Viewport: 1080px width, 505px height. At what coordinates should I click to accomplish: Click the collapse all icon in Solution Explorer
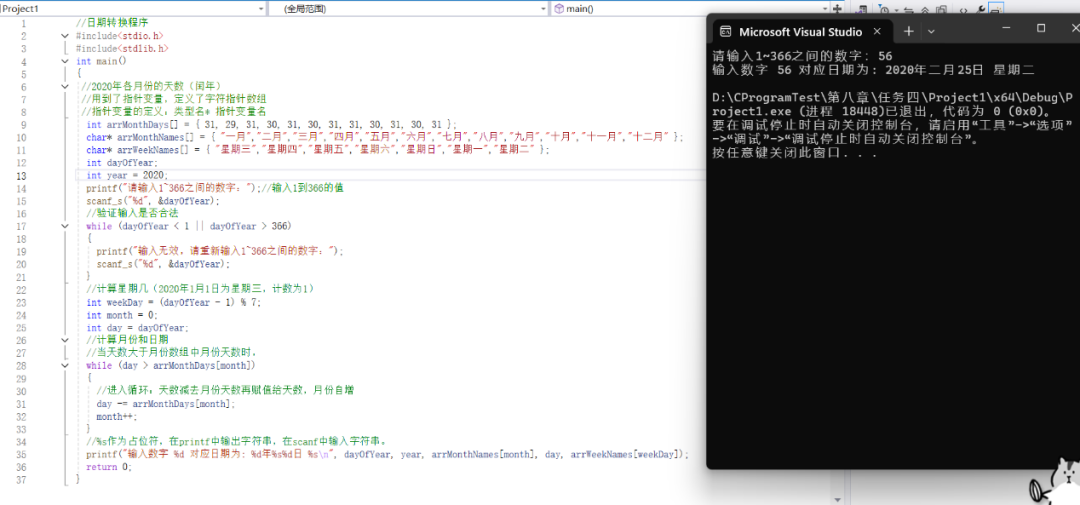(x=925, y=10)
